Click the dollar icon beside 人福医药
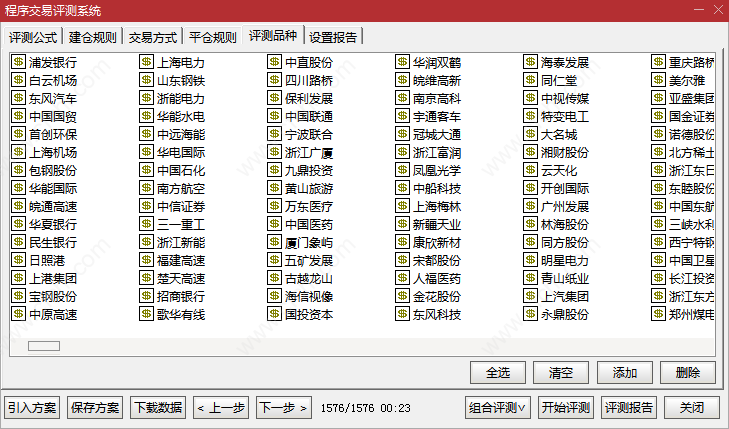Viewport: 729px width, 429px height. [x=402, y=278]
